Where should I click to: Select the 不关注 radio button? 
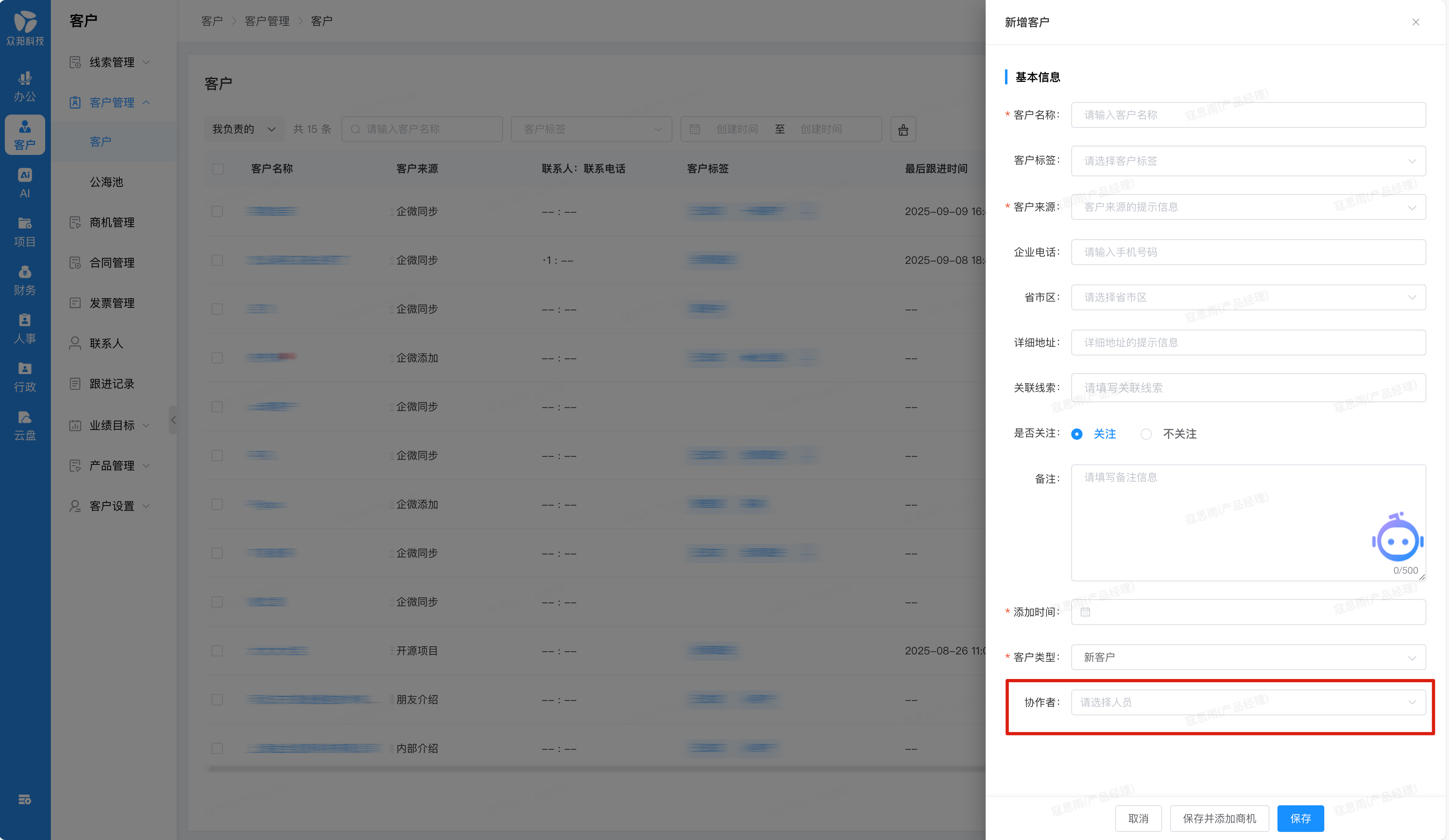tap(1146, 434)
